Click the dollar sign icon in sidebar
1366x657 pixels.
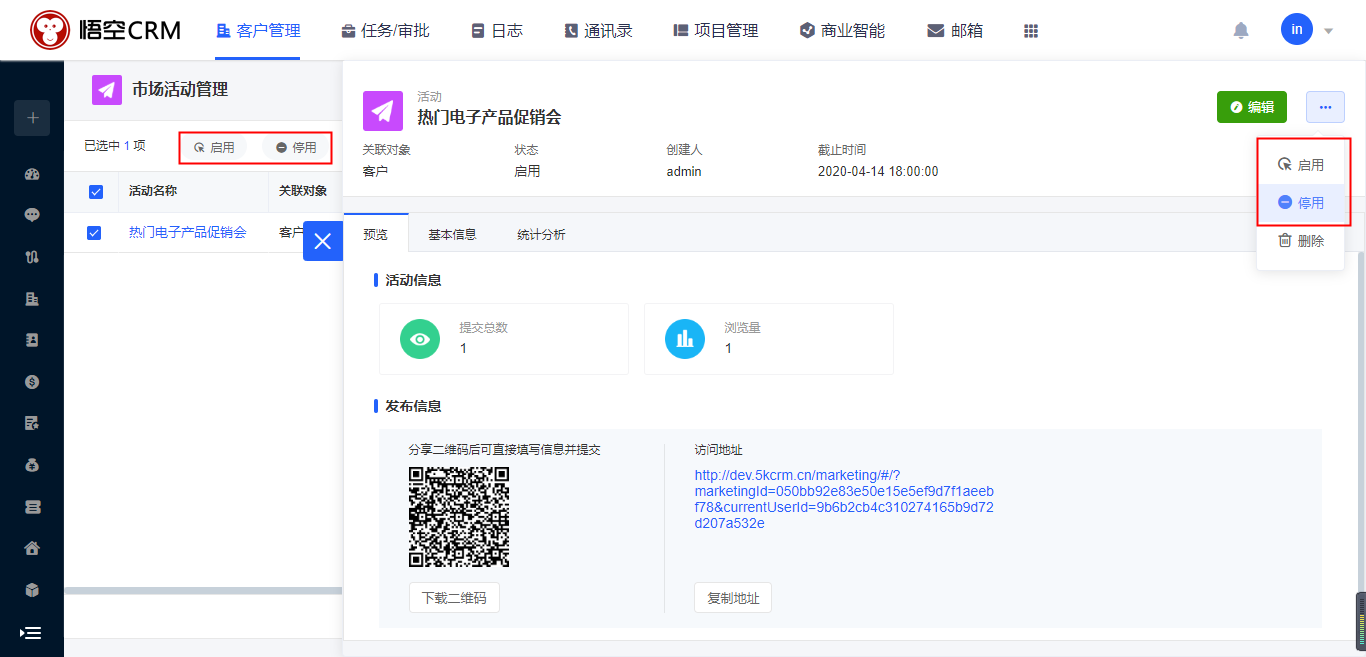32,381
